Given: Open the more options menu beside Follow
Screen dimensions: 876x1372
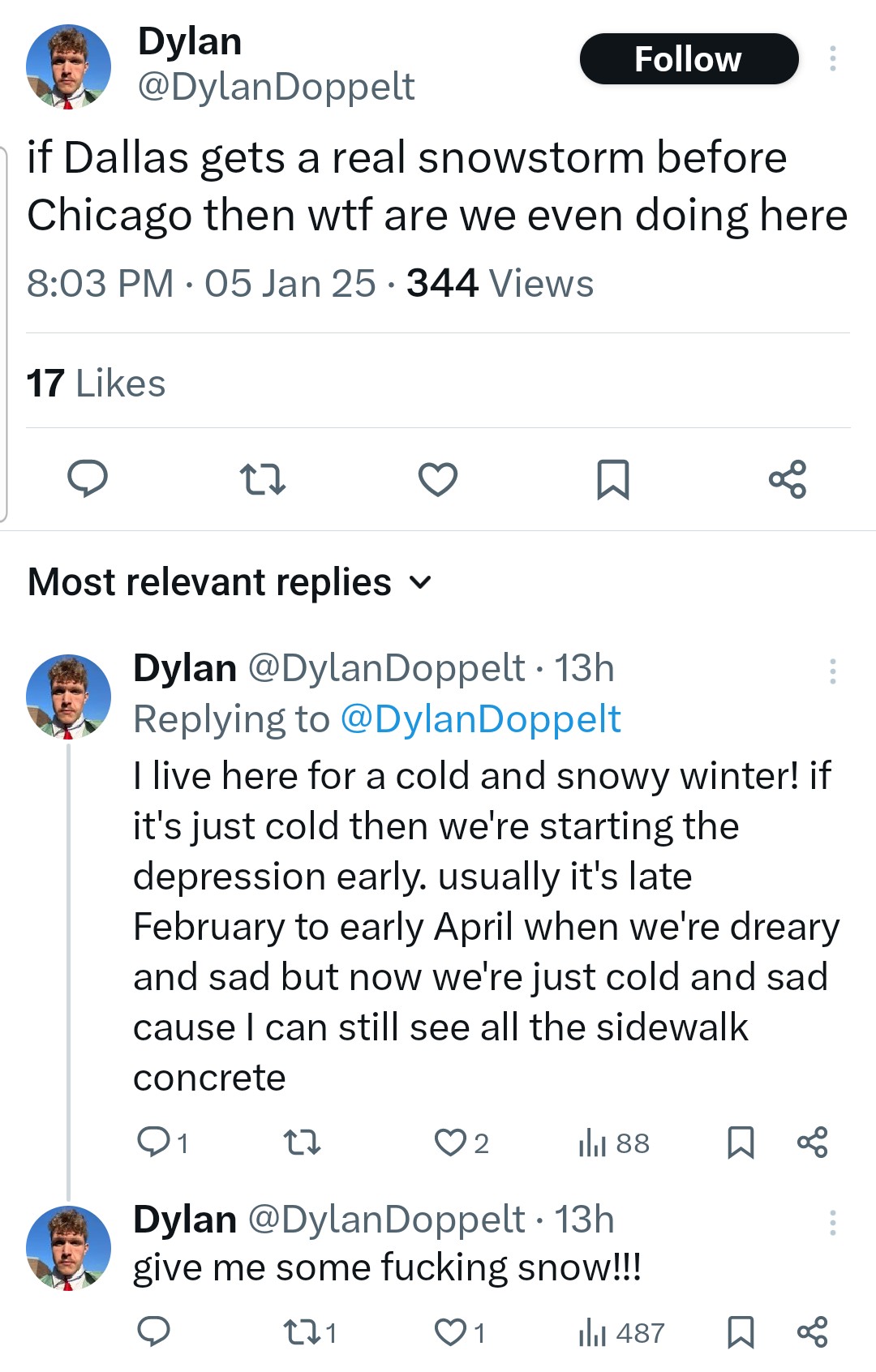Looking at the screenshot, I should 832,58.
